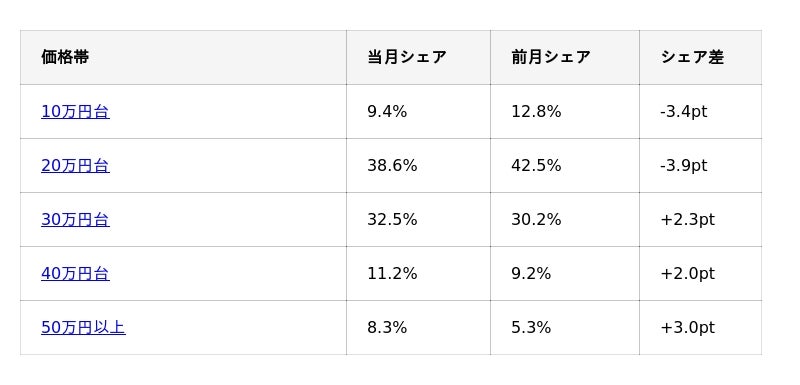Select the 42.5% previous share cell
Screen dimensions: 800x385
tap(565, 166)
